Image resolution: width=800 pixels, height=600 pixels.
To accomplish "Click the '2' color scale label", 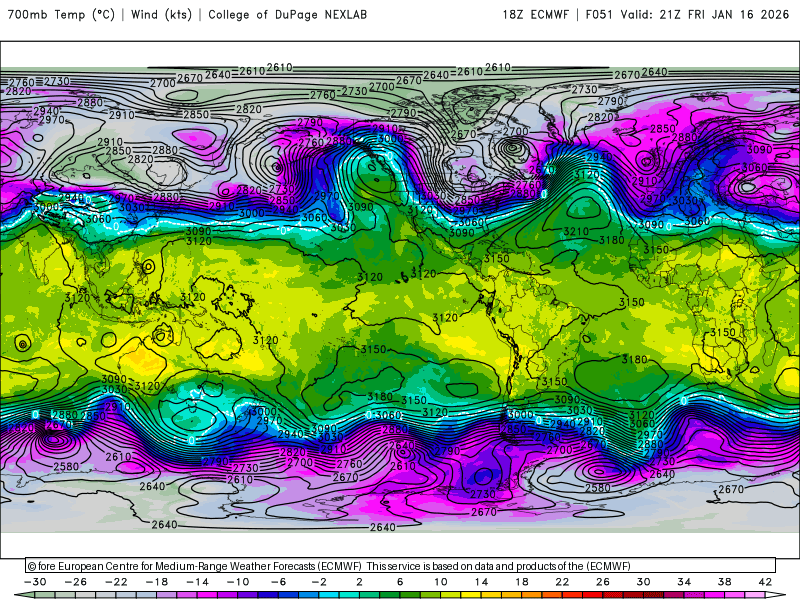I will click(359, 582).
